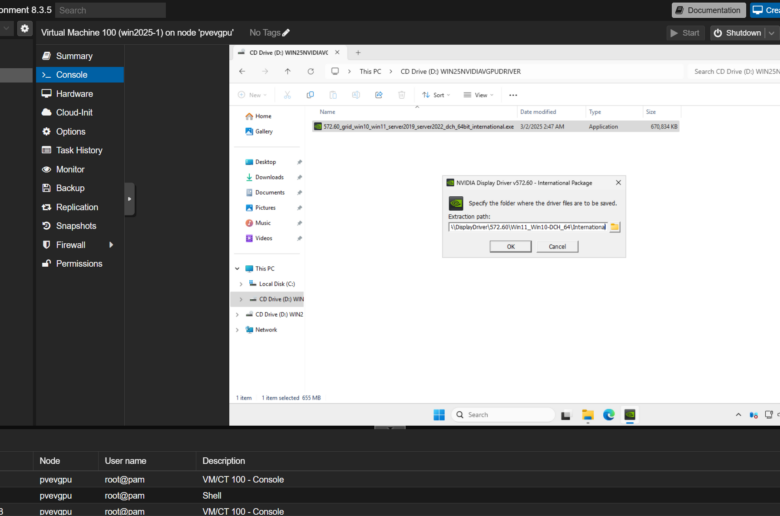780x516 pixels.
Task: Open the Videos quick access folder
Action: [259, 238]
